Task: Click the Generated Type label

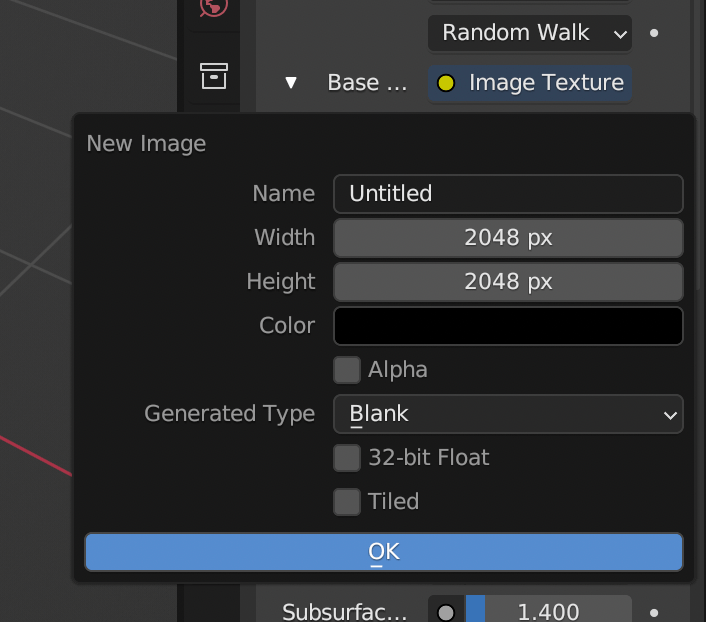Action: pos(229,414)
